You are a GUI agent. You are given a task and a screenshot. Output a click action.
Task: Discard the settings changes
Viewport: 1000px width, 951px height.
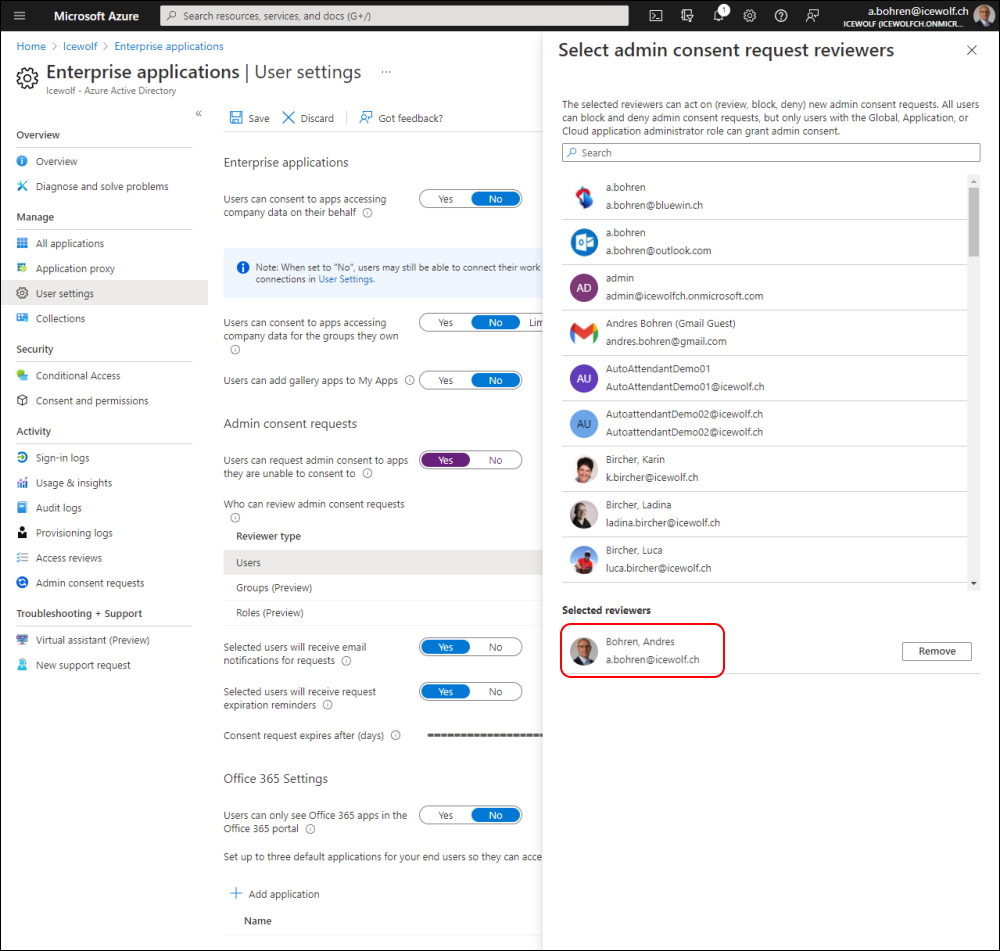click(x=308, y=118)
